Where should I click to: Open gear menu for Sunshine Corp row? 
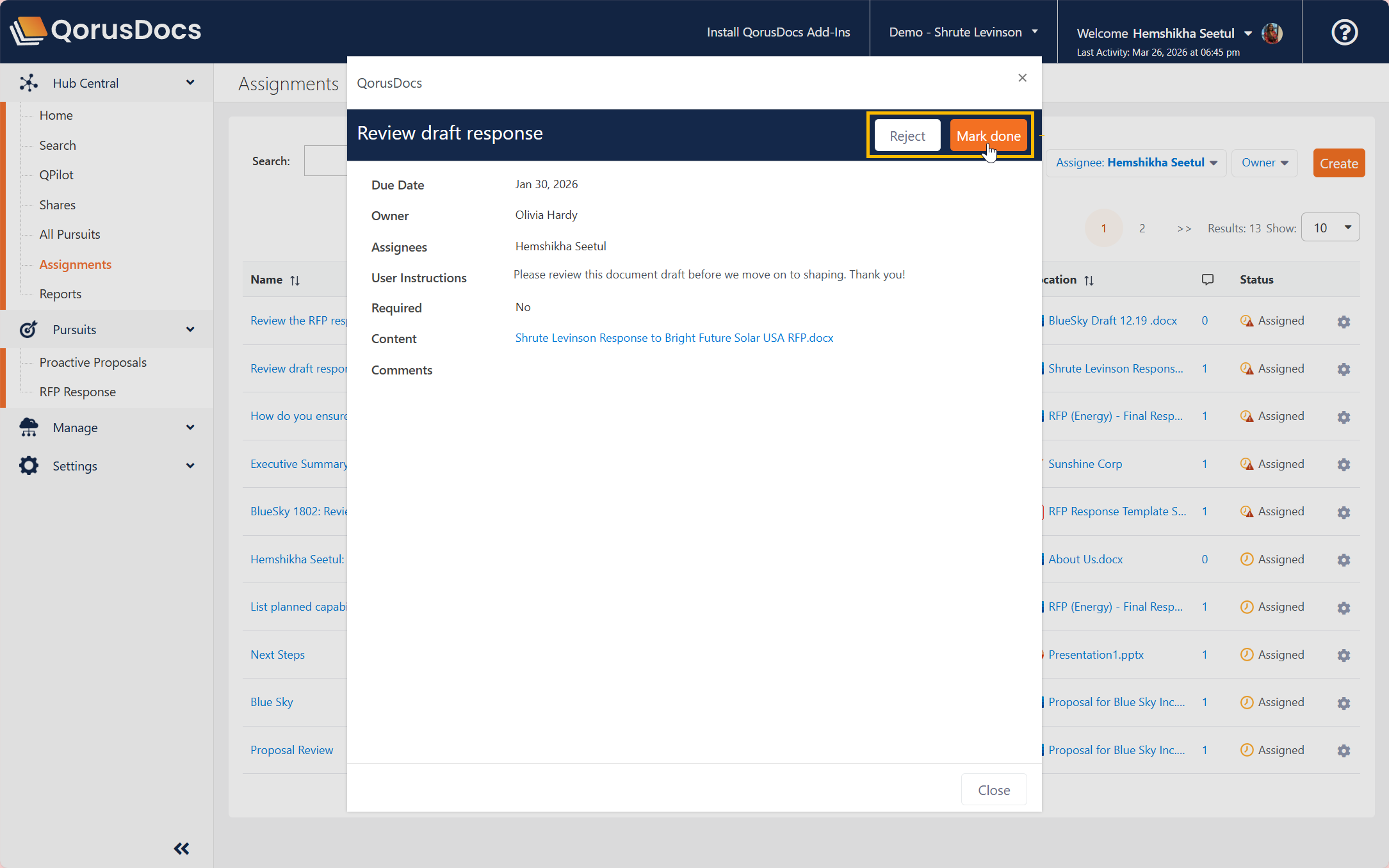coord(1344,465)
